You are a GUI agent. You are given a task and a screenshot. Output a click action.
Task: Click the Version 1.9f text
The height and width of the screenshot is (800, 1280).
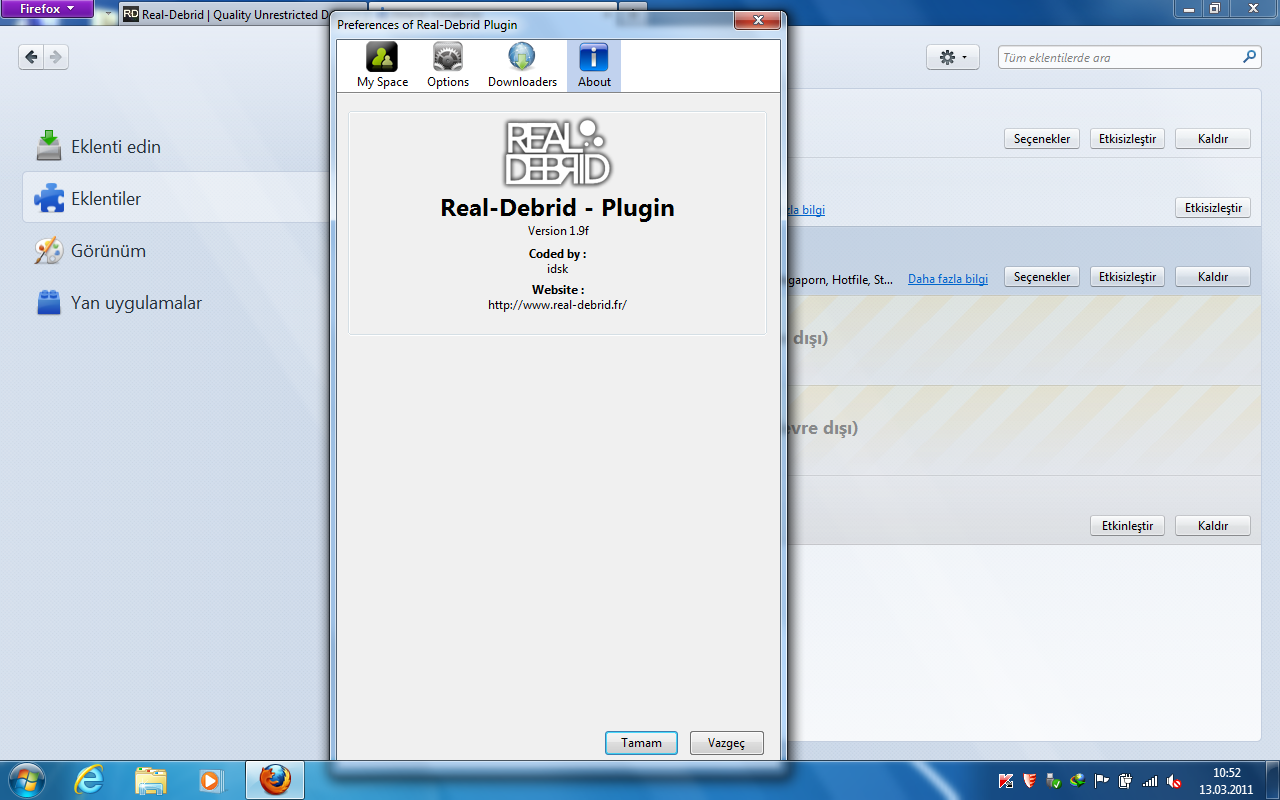point(557,231)
